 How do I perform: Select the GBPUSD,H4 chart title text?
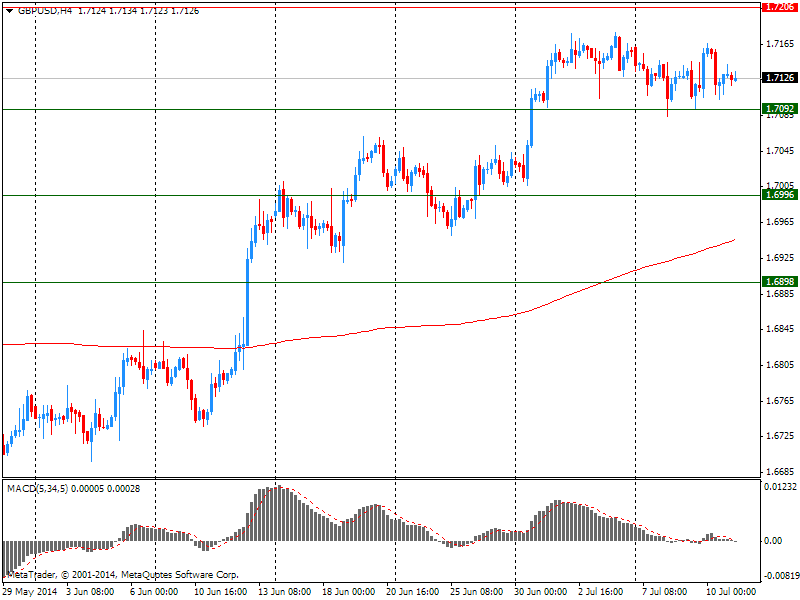pyautogui.click(x=45, y=11)
